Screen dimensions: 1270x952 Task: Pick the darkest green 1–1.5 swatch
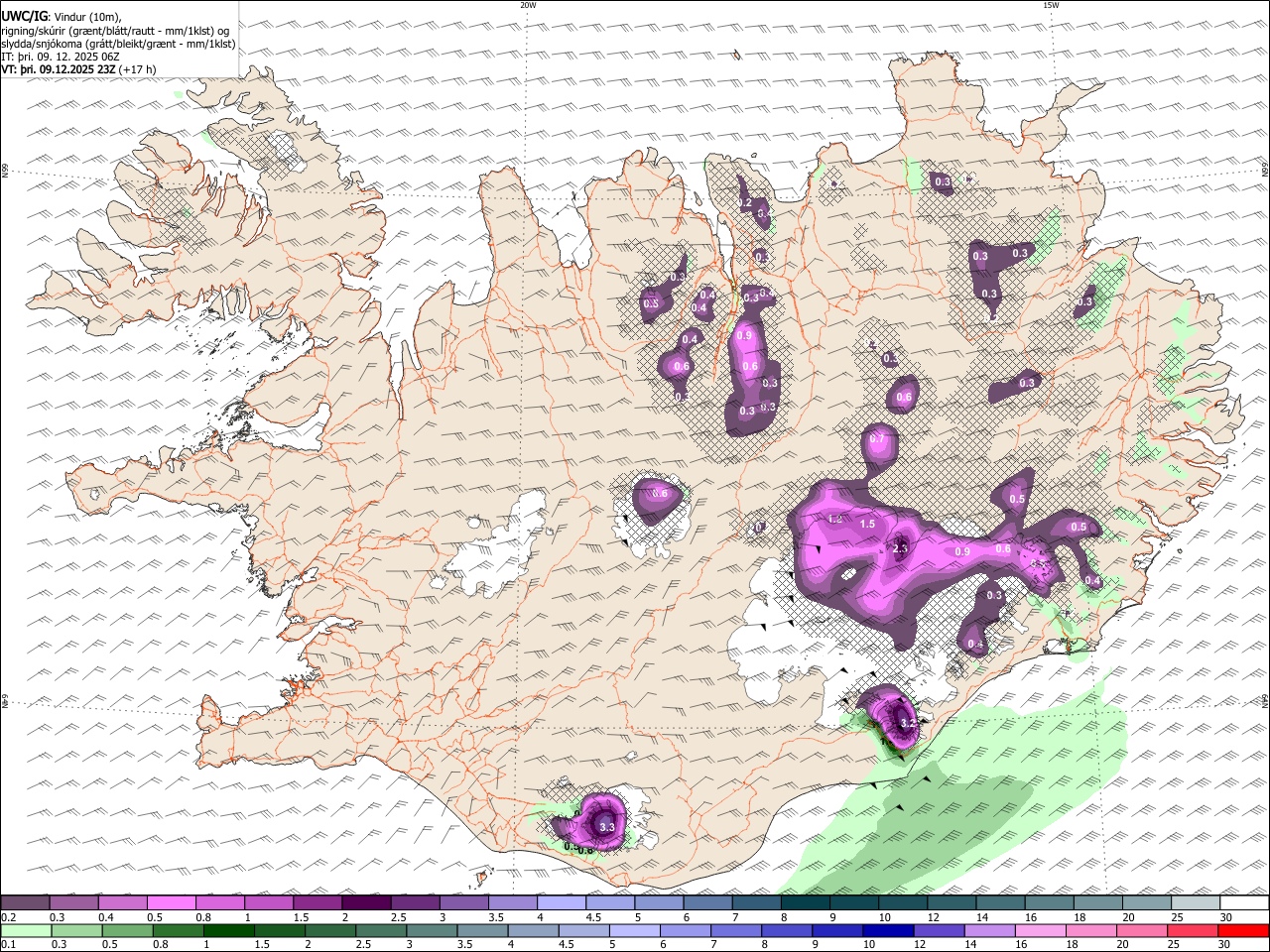(x=228, y=930)
